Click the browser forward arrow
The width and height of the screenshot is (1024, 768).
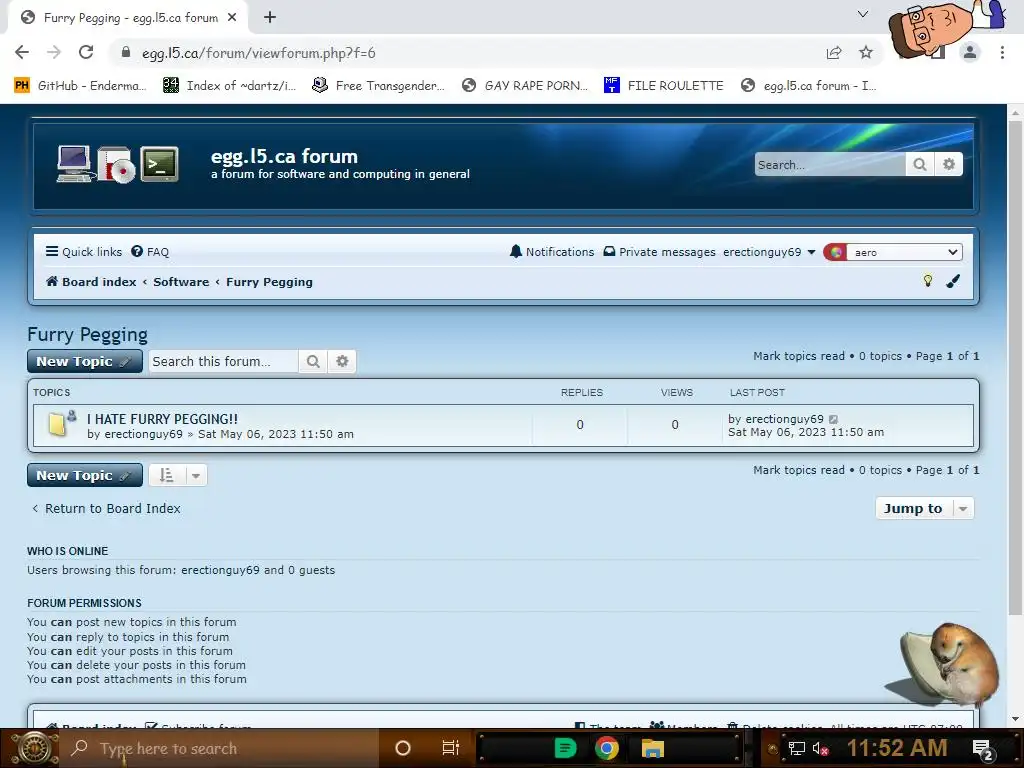[54, 52]
